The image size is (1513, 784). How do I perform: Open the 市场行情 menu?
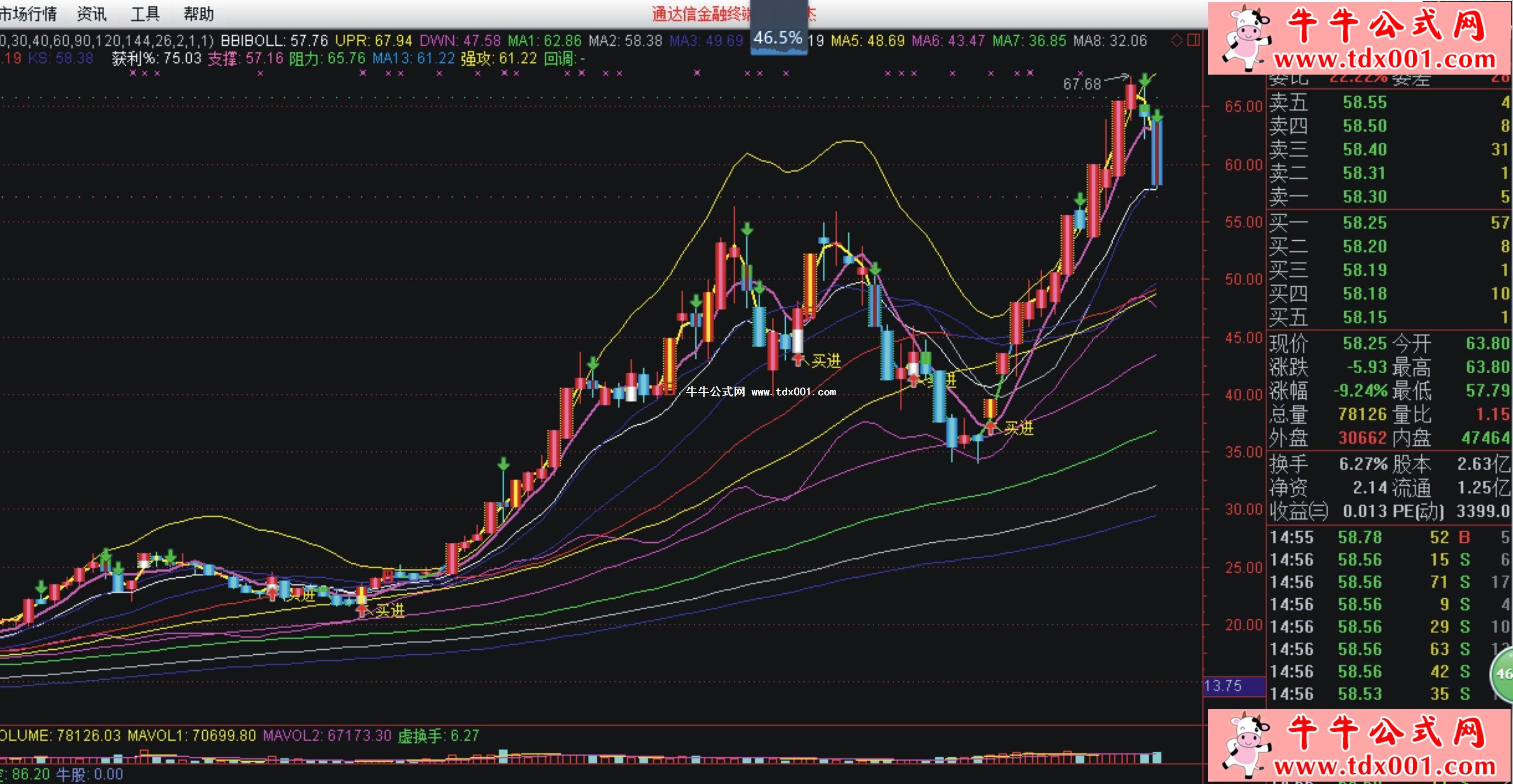(28, 13)
